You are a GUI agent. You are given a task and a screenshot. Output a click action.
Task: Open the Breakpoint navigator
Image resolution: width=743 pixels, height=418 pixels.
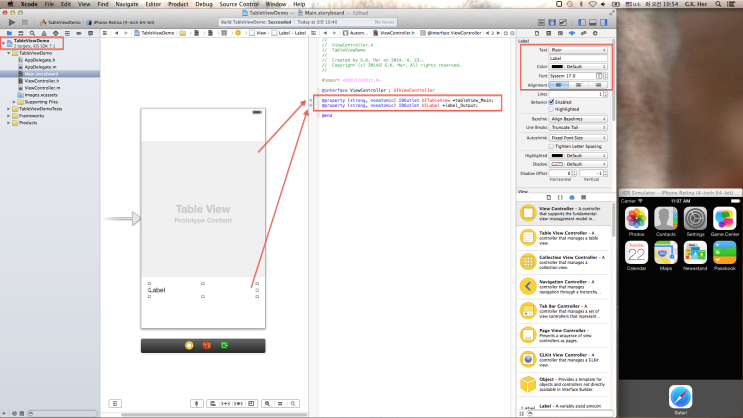pyautogui.click(x=79, y=33)
